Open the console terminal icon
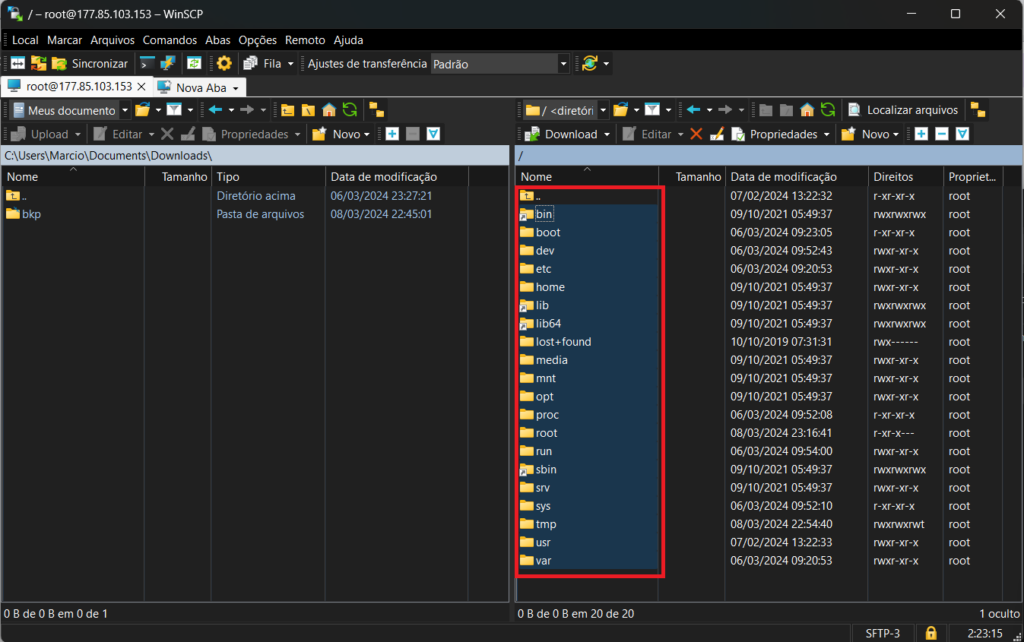This screenshot has width=1024, height=642. click(148, 63)
